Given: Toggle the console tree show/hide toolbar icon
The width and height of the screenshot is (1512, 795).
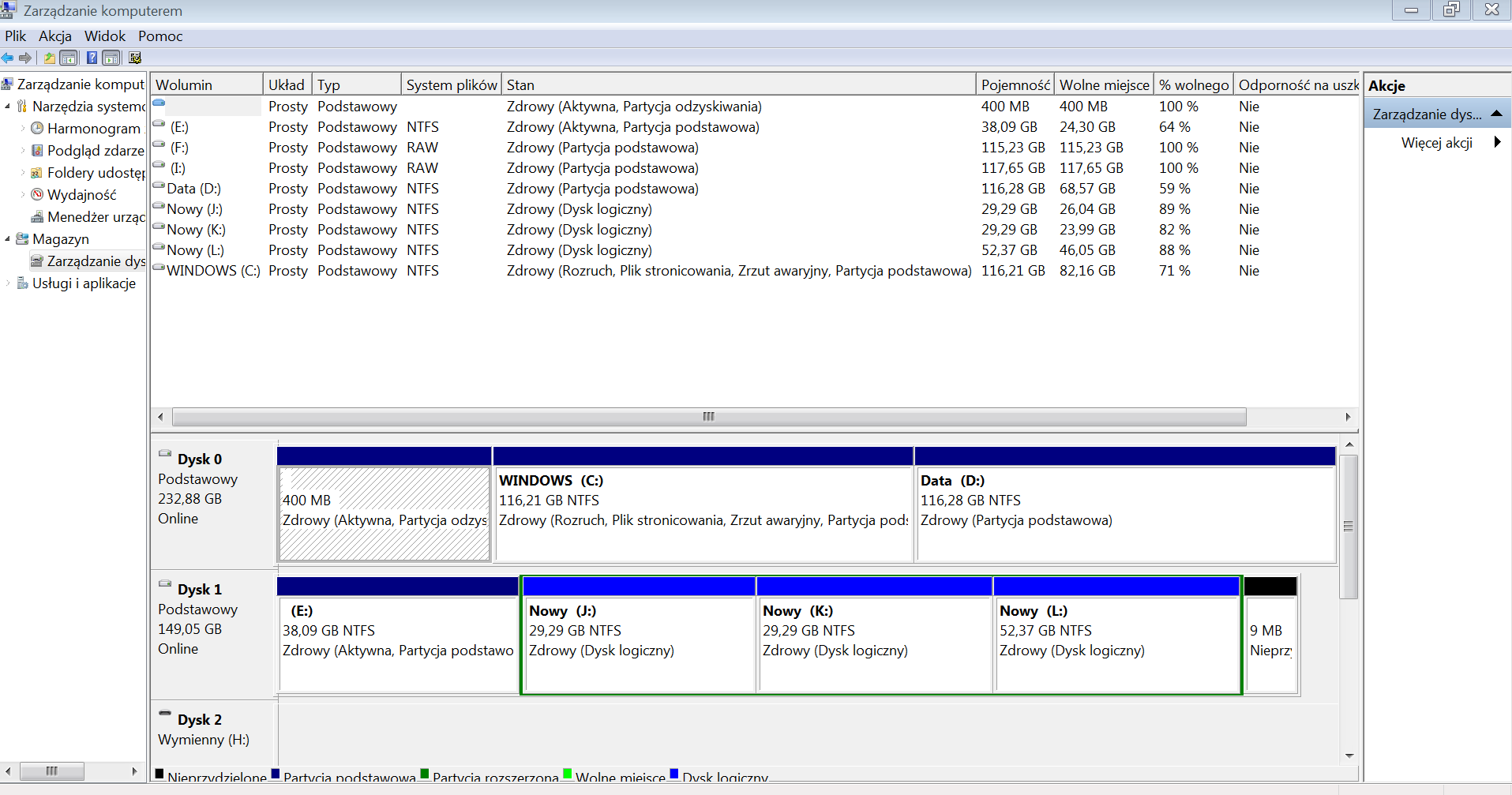Looking at the screenshot, I should 69,58.
